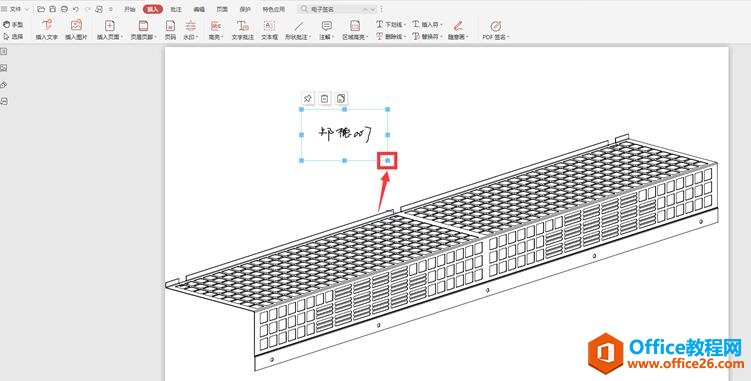751x381 pixels.
Task: Select the 手型 hand tool
Action: tap(13, 24)
